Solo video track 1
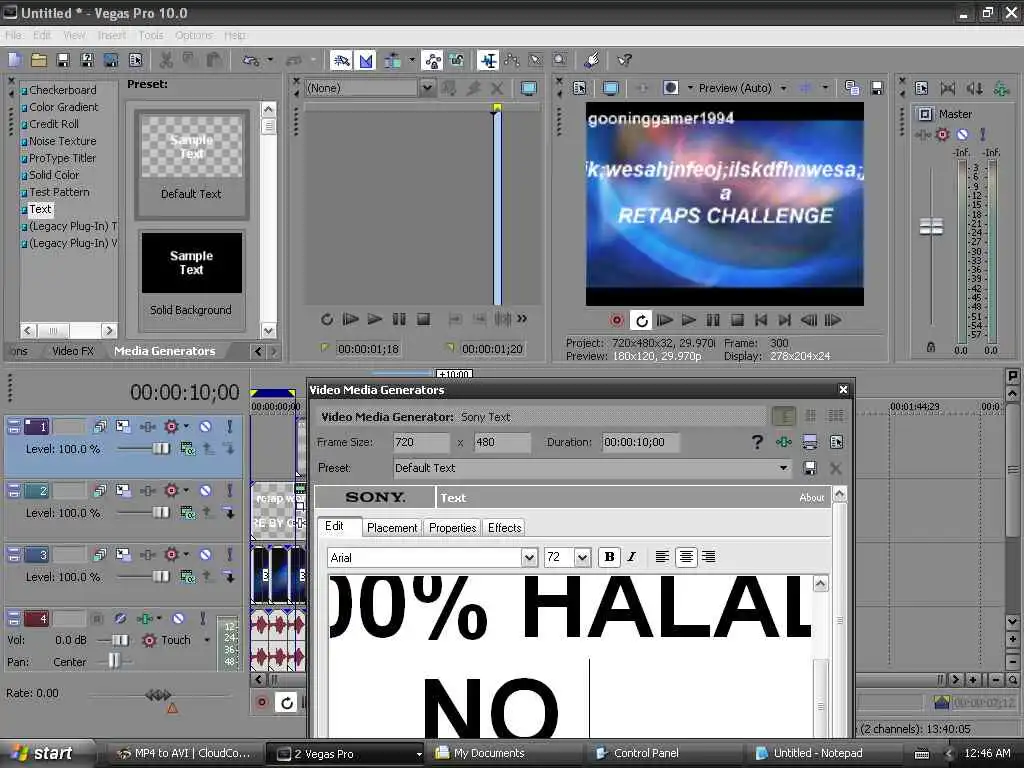 point(229,426)
